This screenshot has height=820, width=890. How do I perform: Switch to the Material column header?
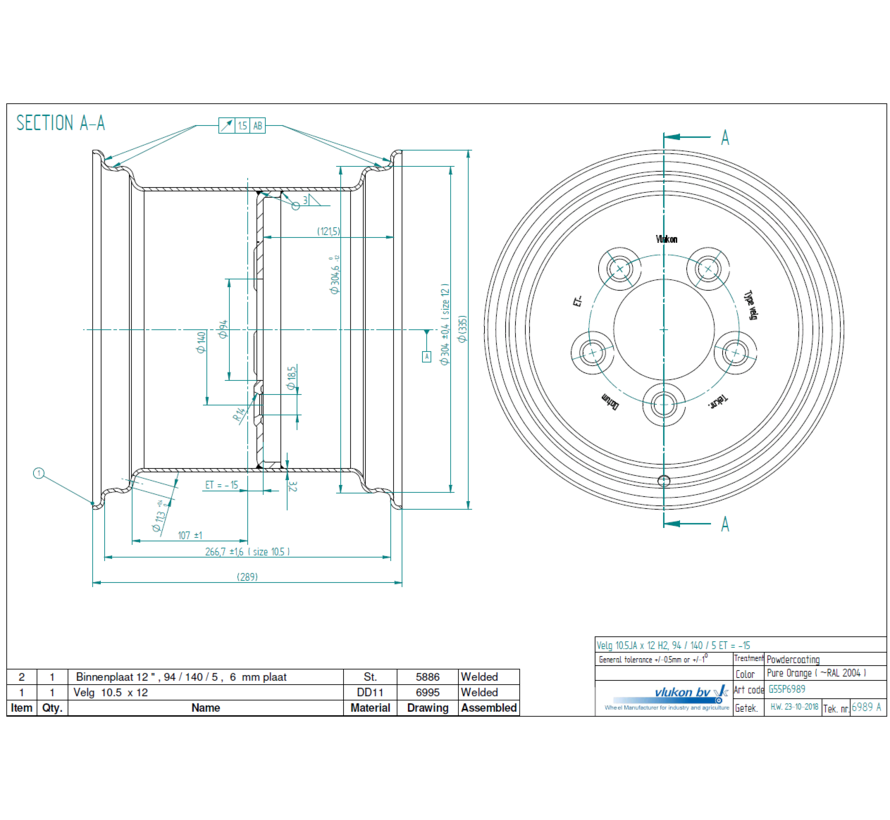(370, 708)
